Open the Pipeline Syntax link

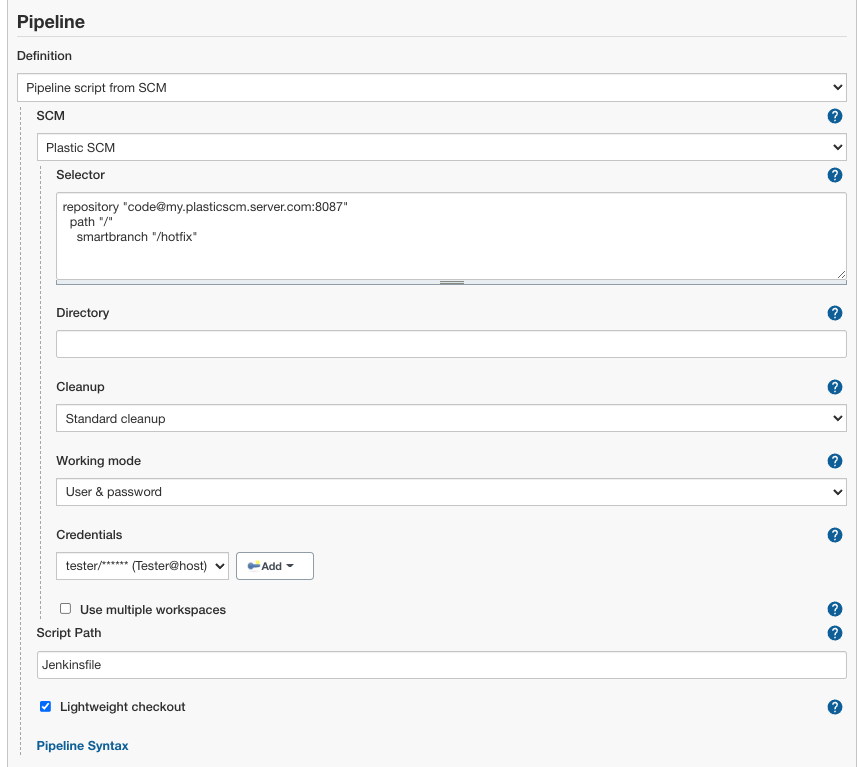83,746
